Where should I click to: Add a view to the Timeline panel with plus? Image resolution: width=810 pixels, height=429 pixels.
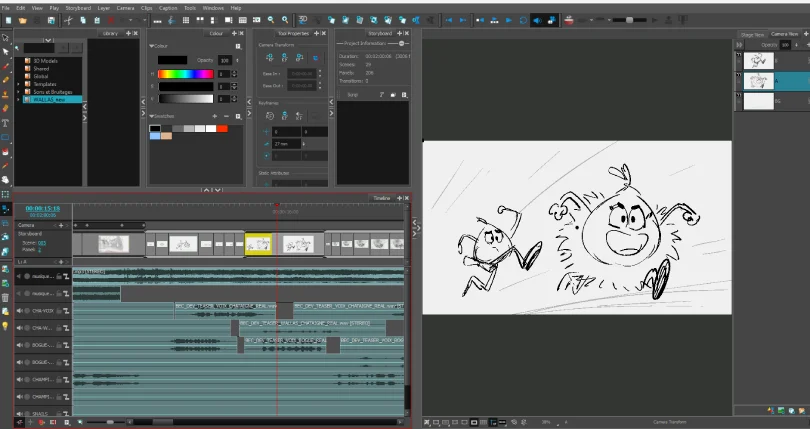[399, 198]
